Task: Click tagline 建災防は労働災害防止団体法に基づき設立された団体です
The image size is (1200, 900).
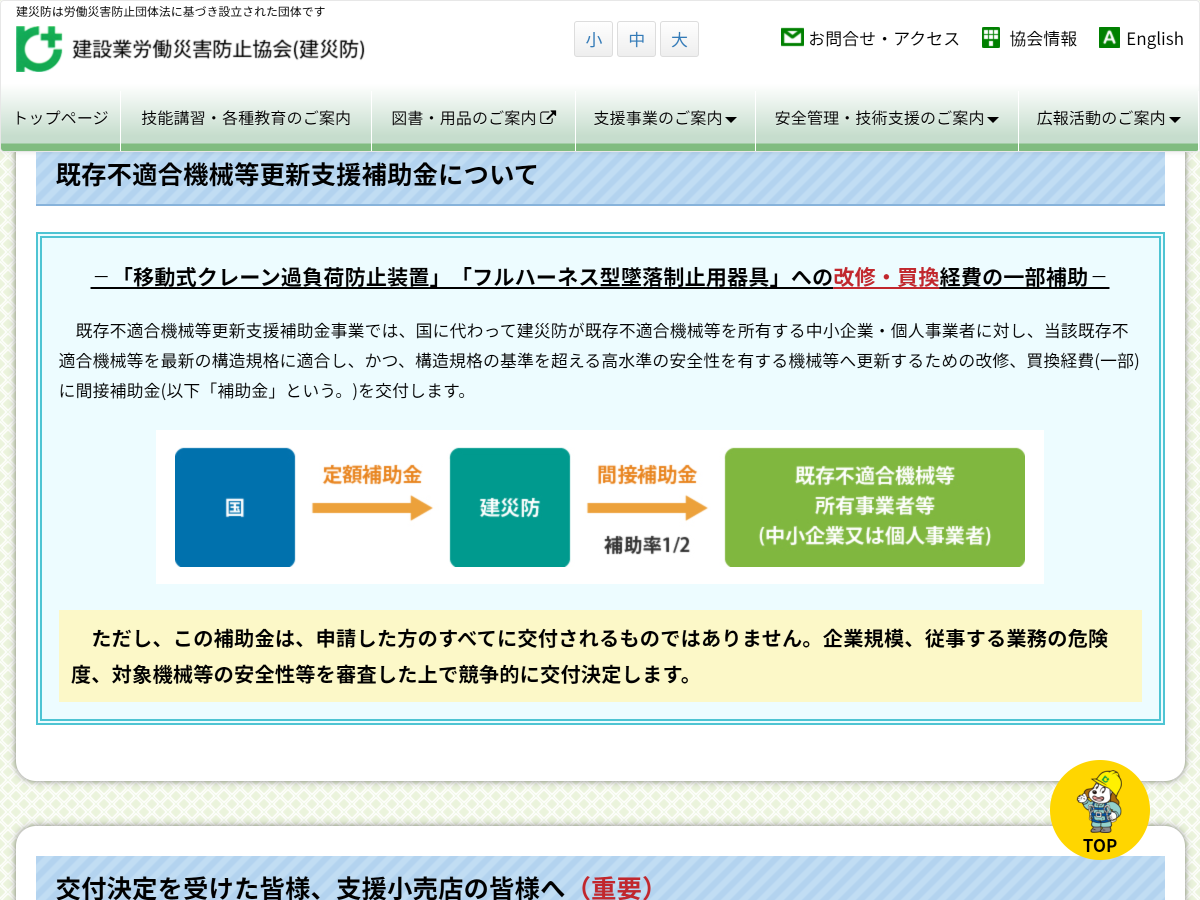Action: pos(170,11)
